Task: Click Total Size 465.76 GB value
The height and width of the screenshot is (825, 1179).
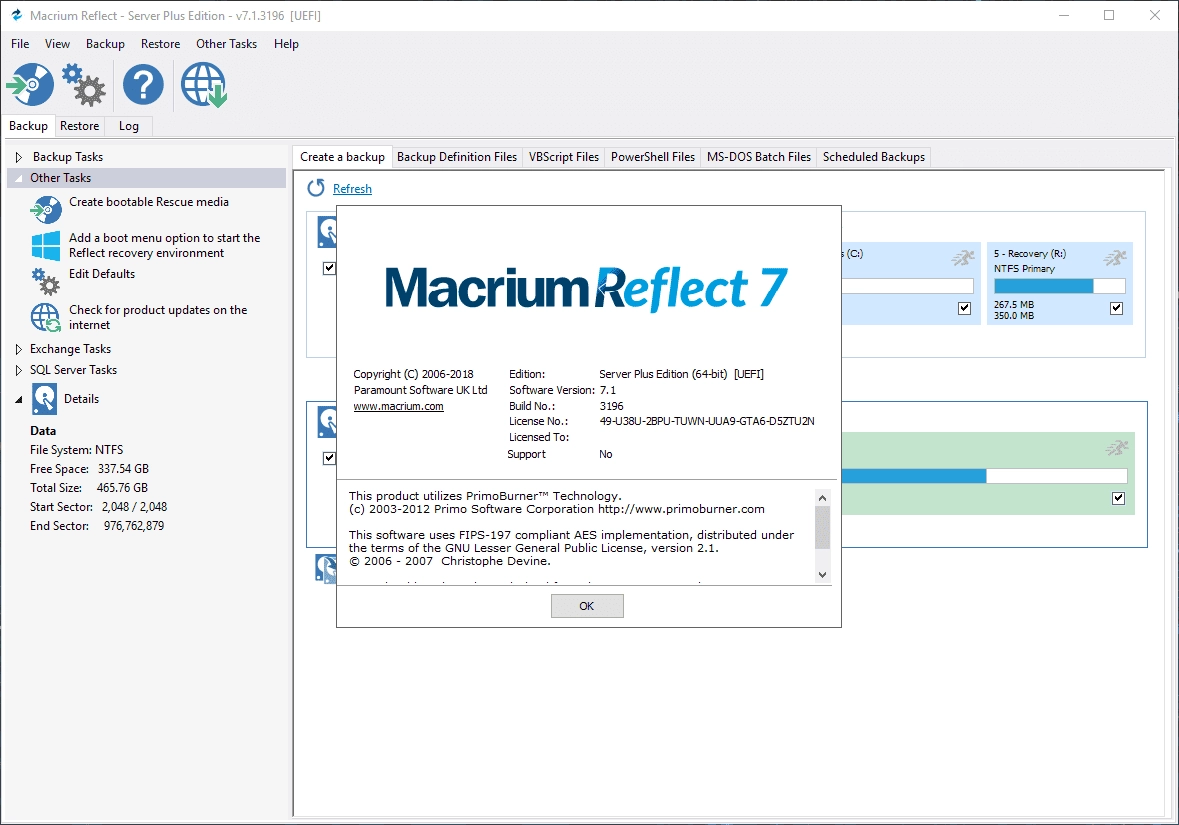Action: 122,487
